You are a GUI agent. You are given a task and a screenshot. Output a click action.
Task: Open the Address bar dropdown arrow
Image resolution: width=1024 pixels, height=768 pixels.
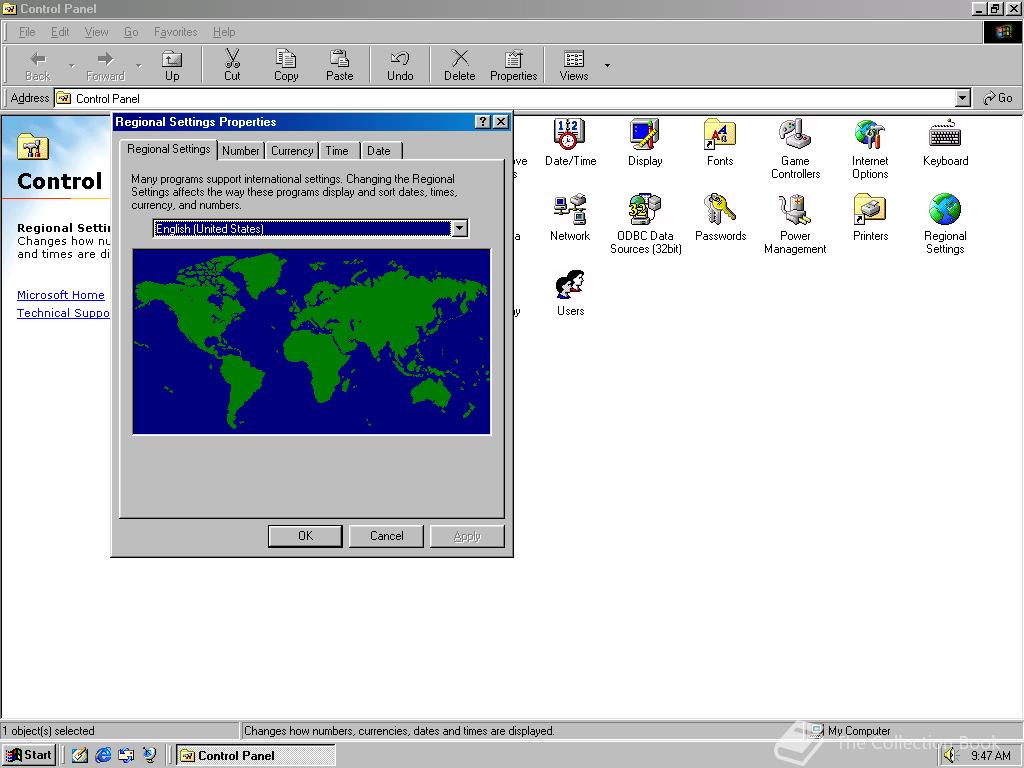click(x=962, y=99)
